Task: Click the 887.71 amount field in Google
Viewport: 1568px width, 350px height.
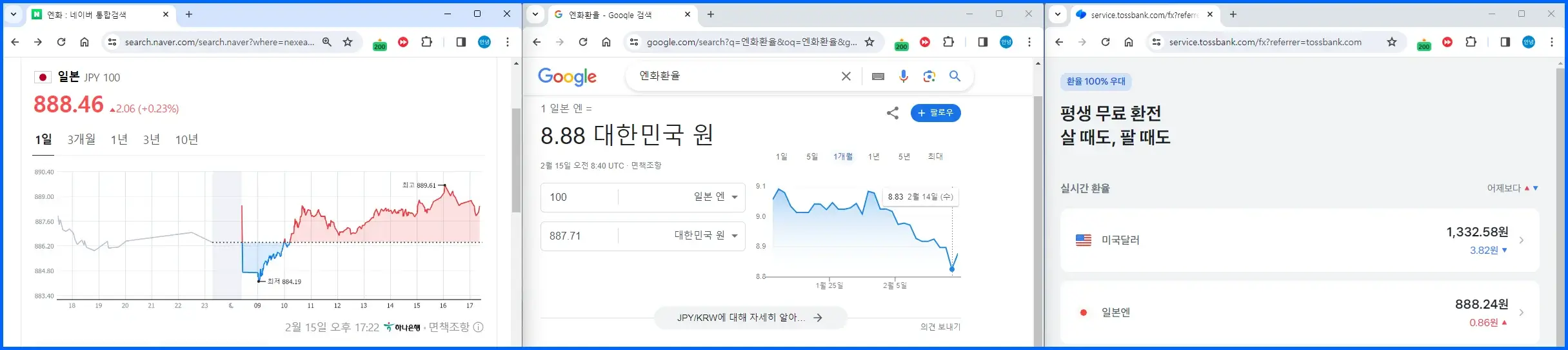Action: pos(579,236)
